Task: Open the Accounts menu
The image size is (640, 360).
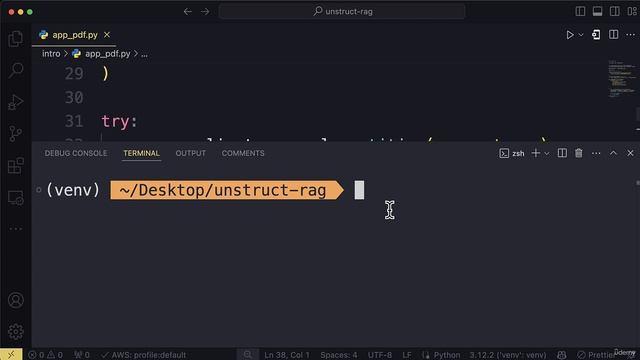Action: coord(16,300)
